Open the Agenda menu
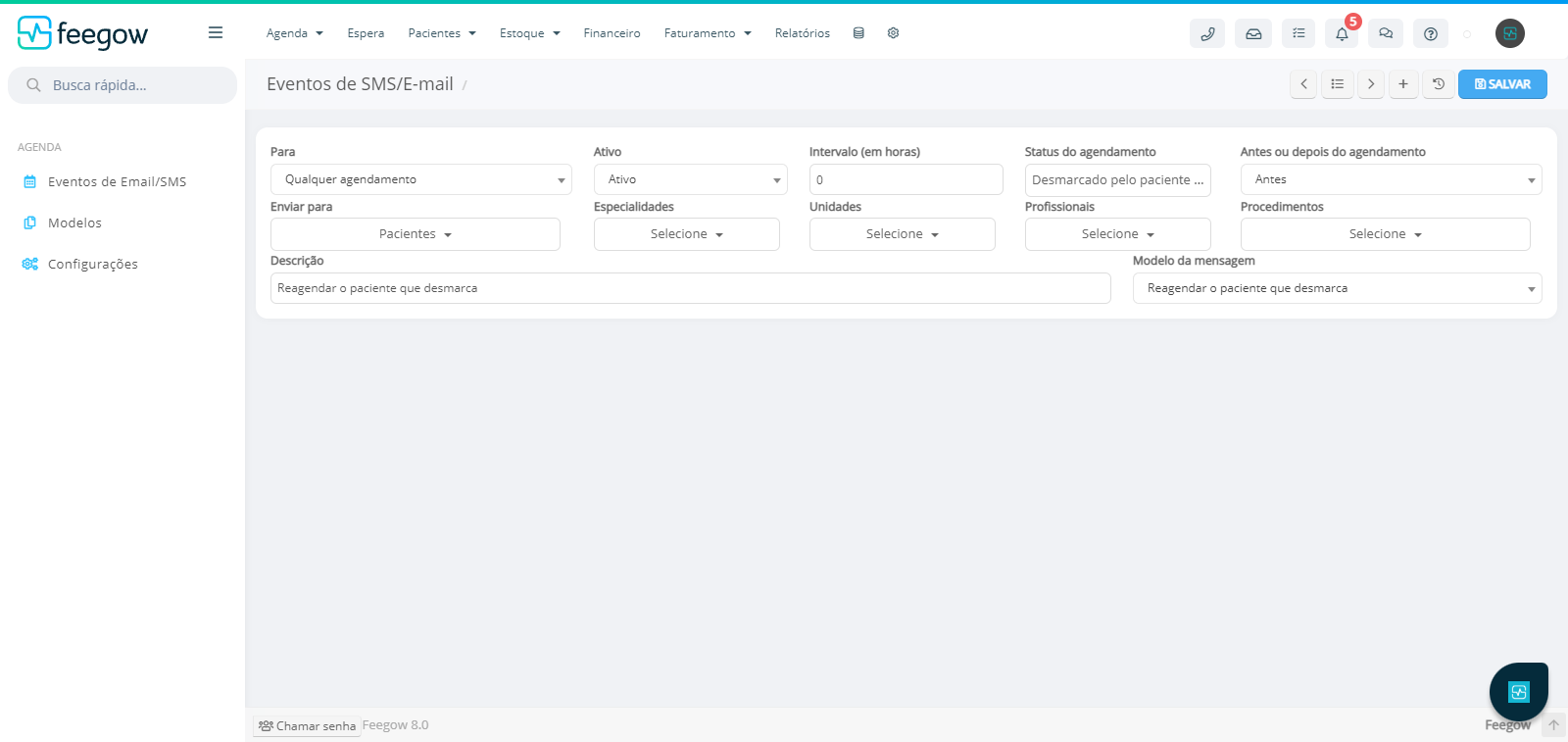Screen dimensions: 1568x742 click(x=295, y=33)
